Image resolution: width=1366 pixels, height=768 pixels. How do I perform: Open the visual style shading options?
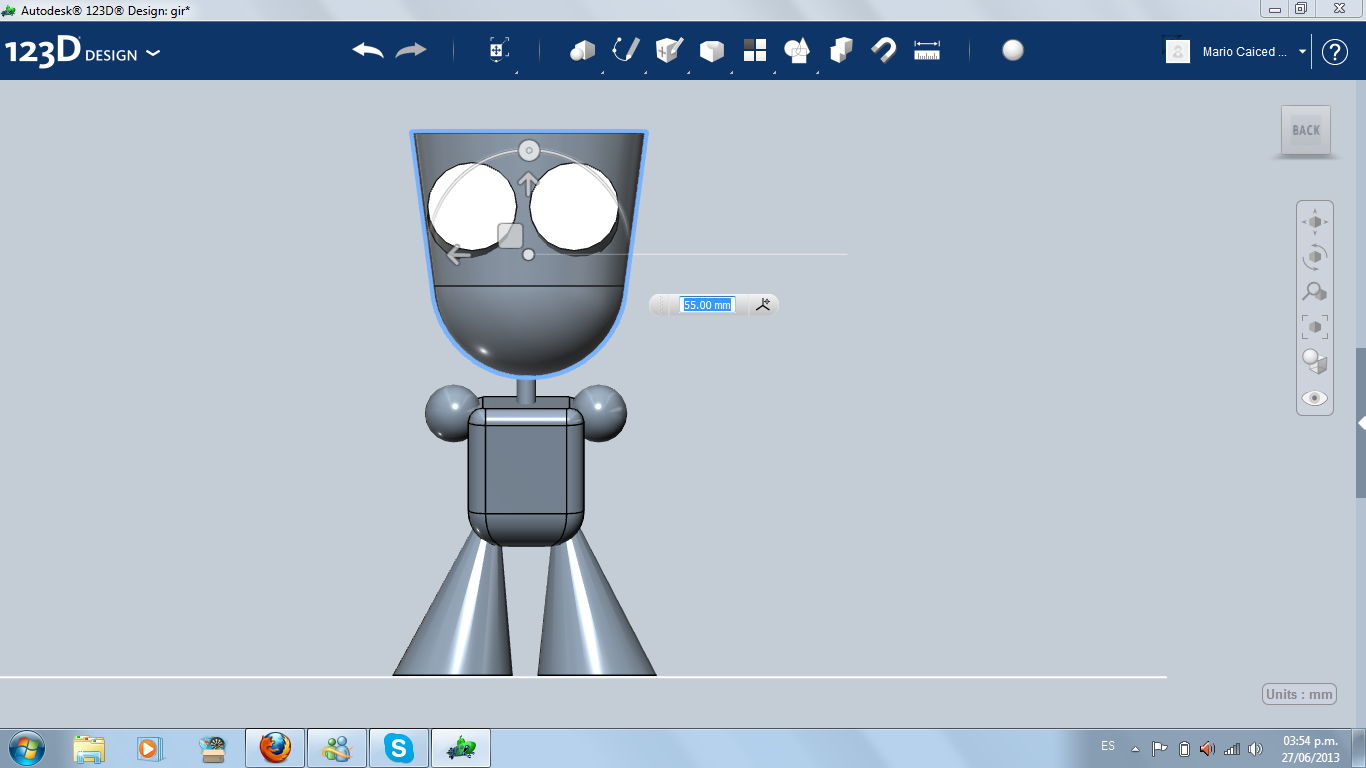1315,362
